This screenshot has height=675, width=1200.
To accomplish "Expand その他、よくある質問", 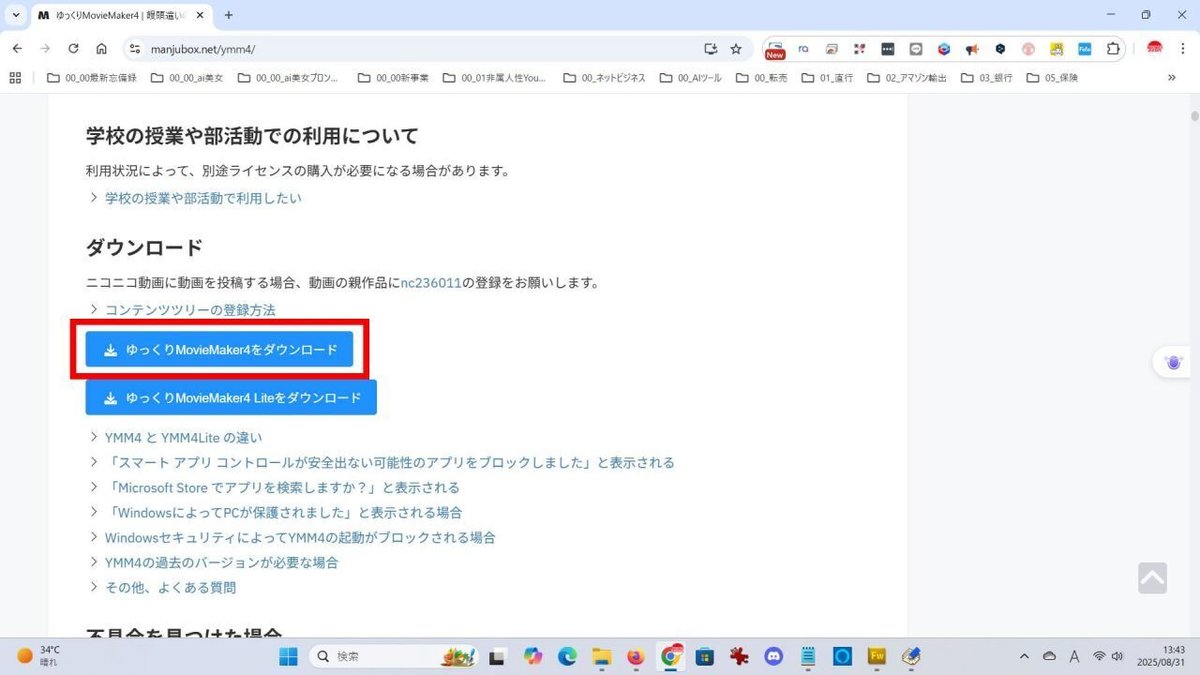I will pyautogui.click(x=171, y=587).
